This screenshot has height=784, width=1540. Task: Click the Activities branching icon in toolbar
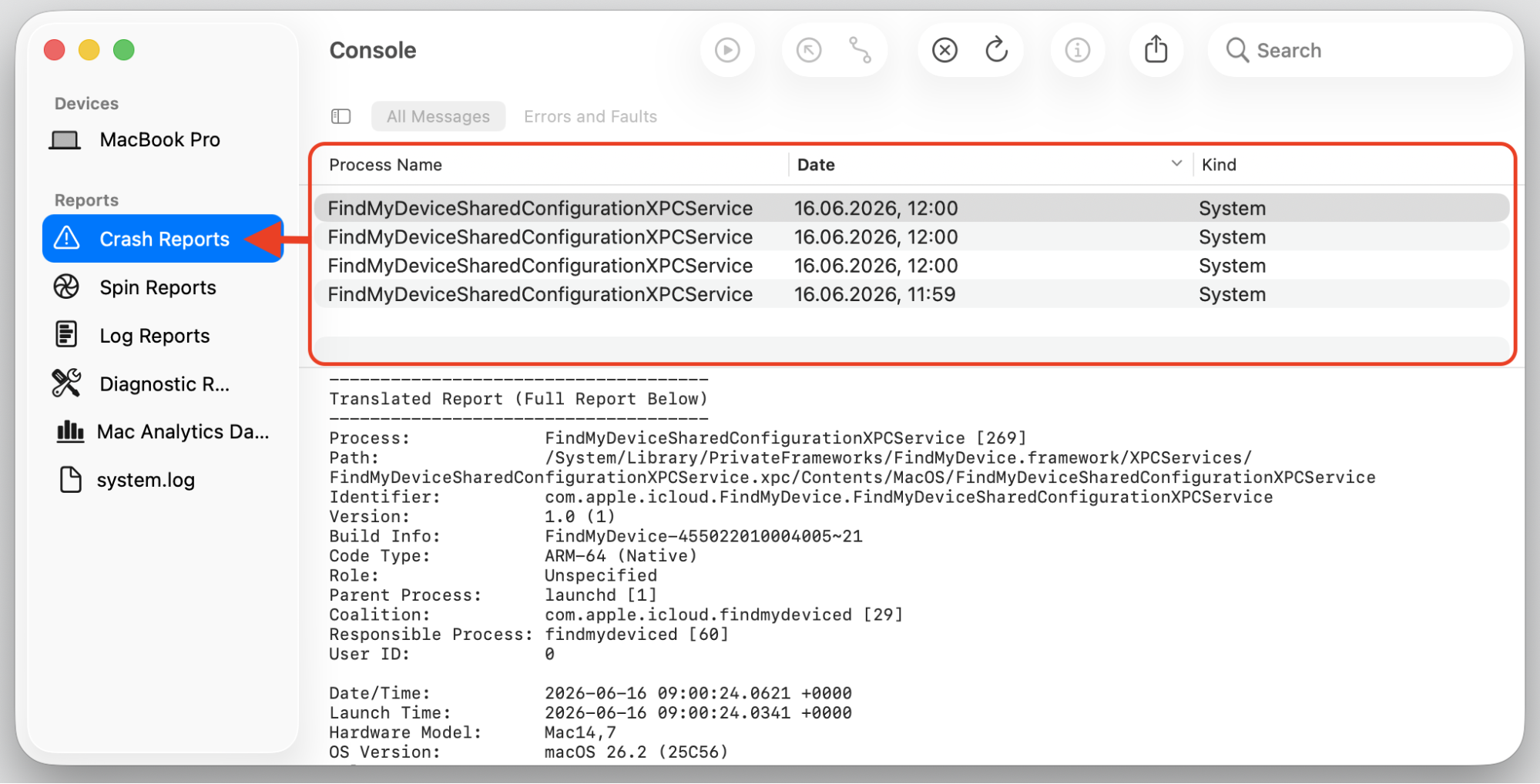(860, 50)
